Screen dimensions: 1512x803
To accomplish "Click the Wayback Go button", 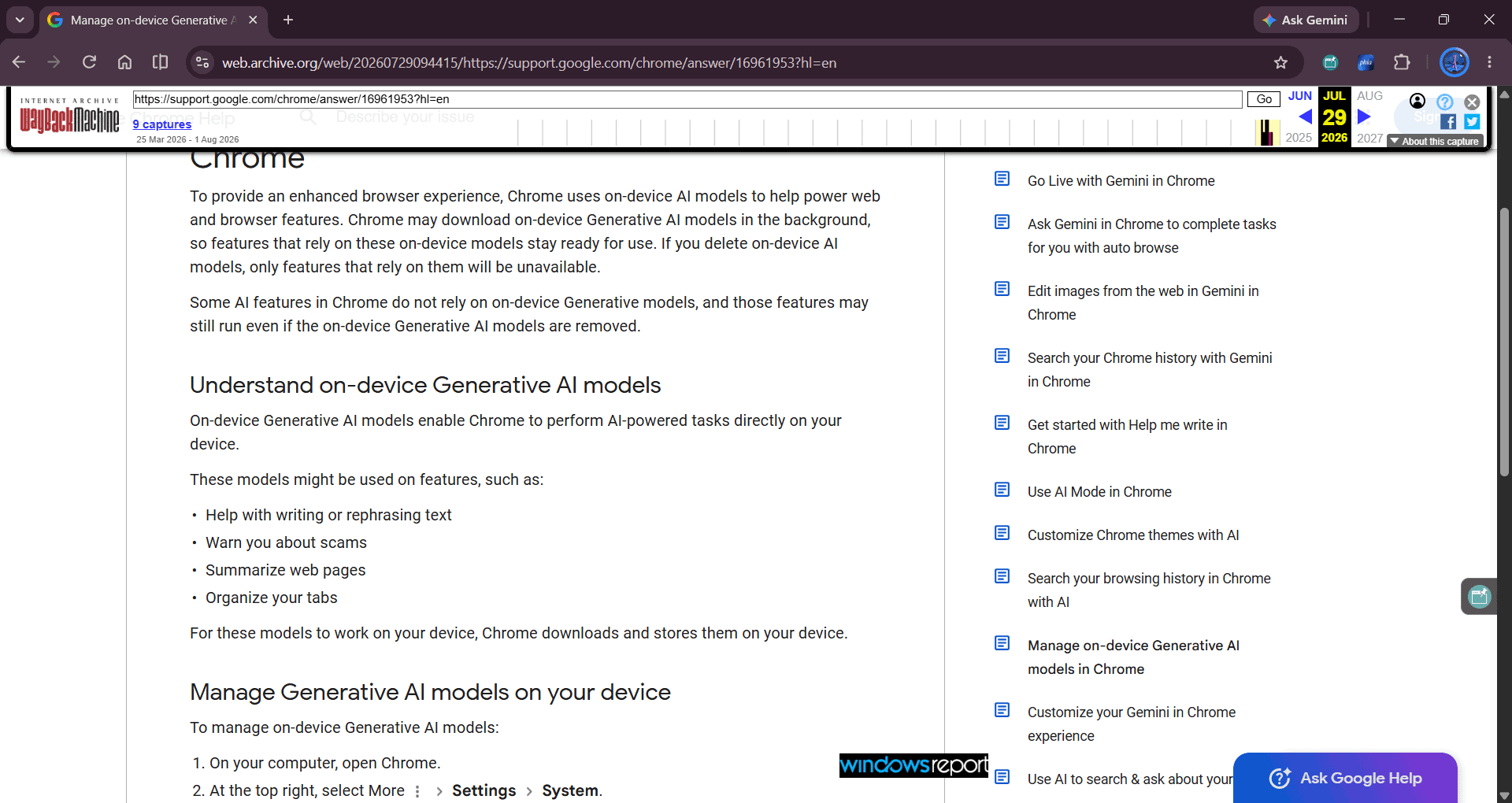I will [1264, 99].
